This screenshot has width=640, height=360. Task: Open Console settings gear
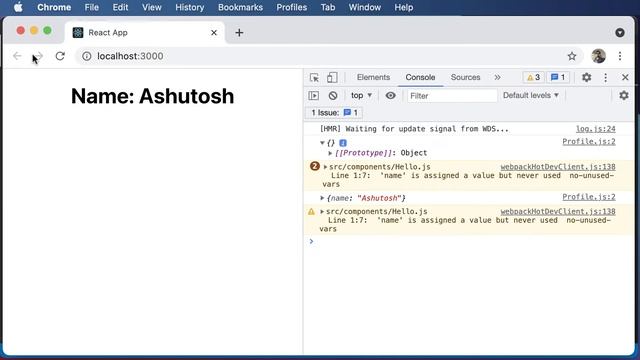[x=624, y=96]
